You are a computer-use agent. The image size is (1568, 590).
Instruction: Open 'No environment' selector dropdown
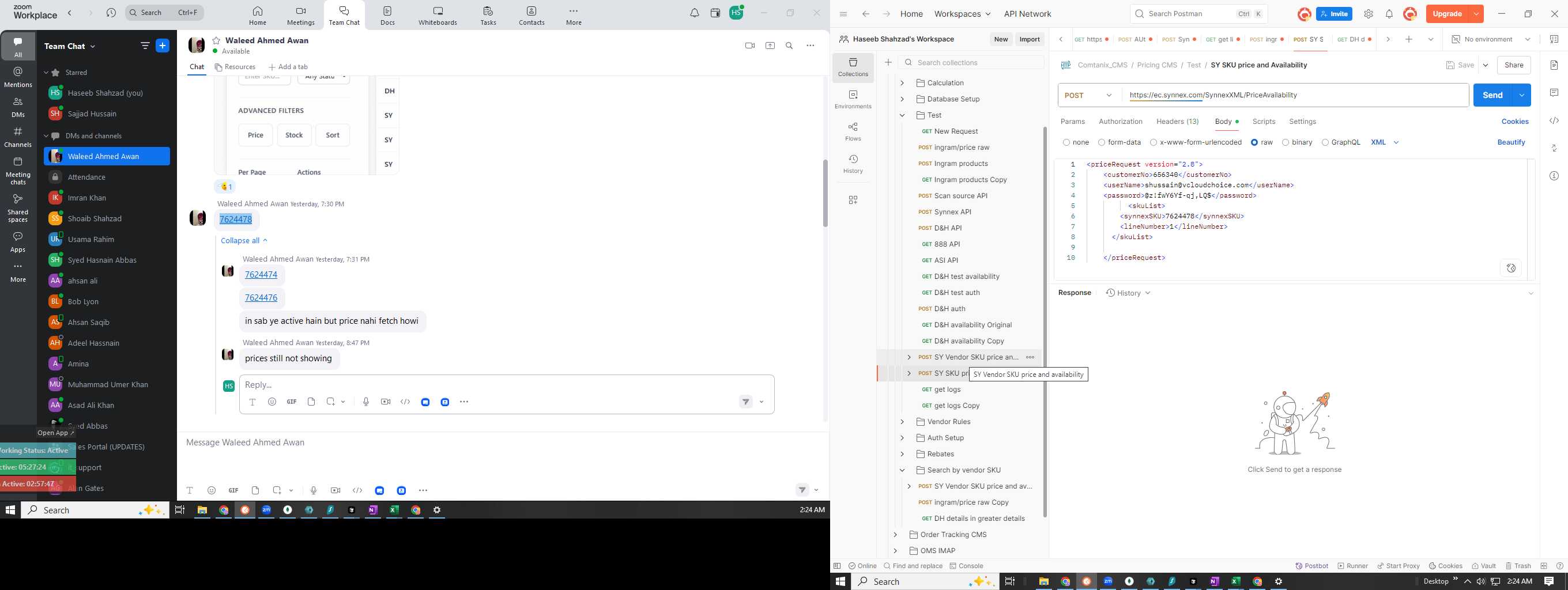tap(1491, 39)
